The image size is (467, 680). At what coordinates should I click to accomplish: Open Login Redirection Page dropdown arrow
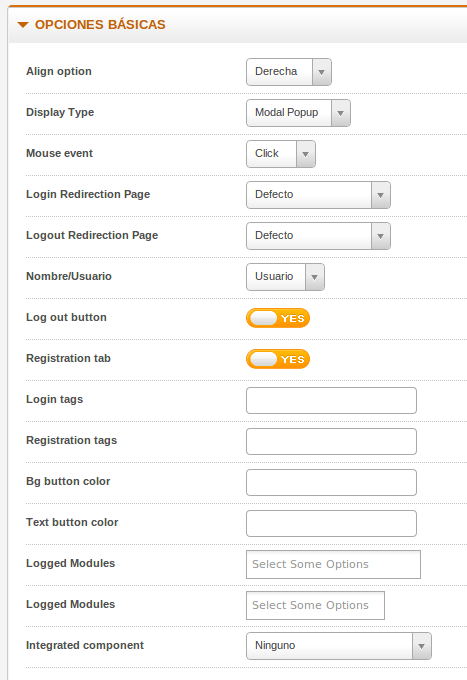click(x=380, y=195)
